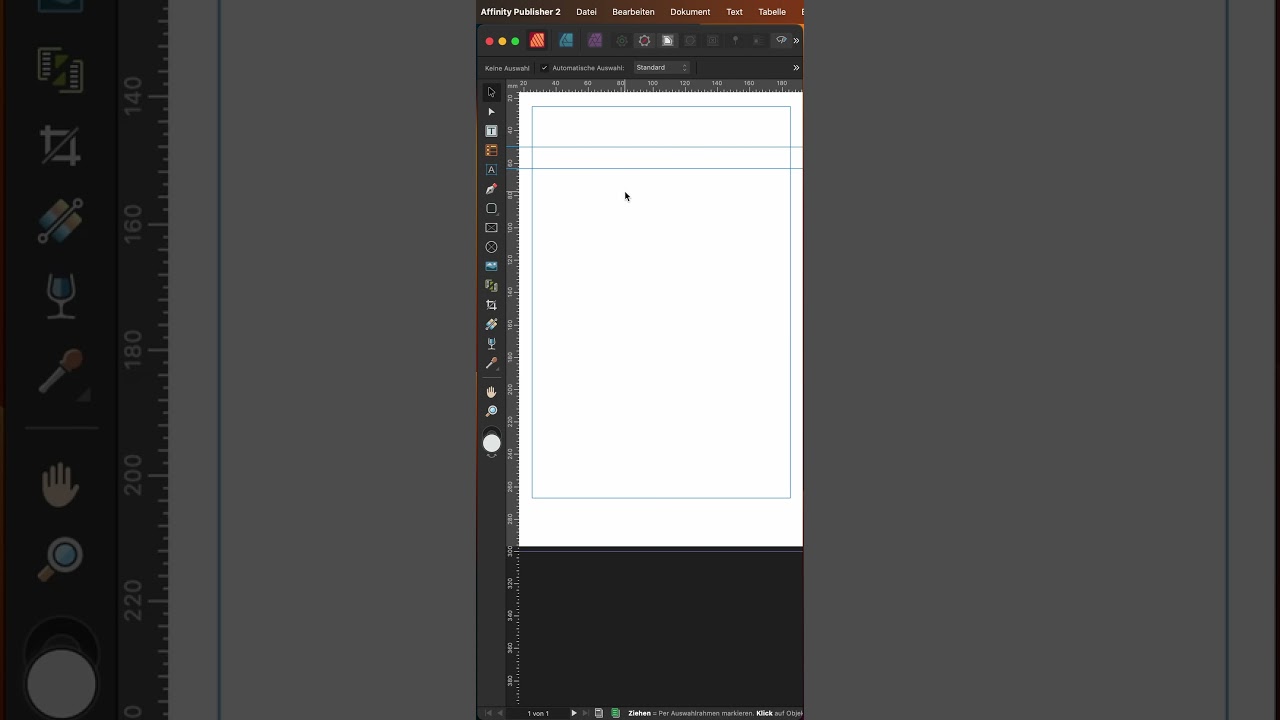Click the eye preview toolbar icon
Image resolution: width=1280 pixels, height=720 pixels.
pos(781,41)
